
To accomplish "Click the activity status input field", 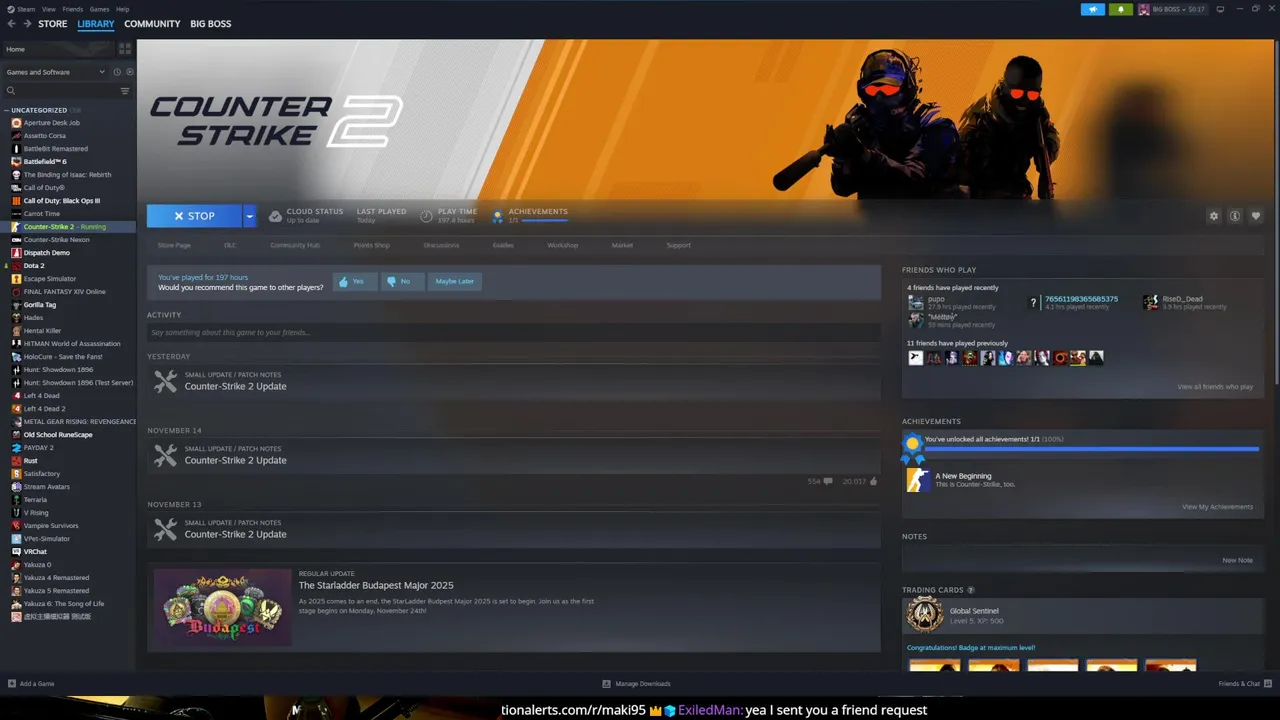I will pyautogui.click(x=514, y=332).
